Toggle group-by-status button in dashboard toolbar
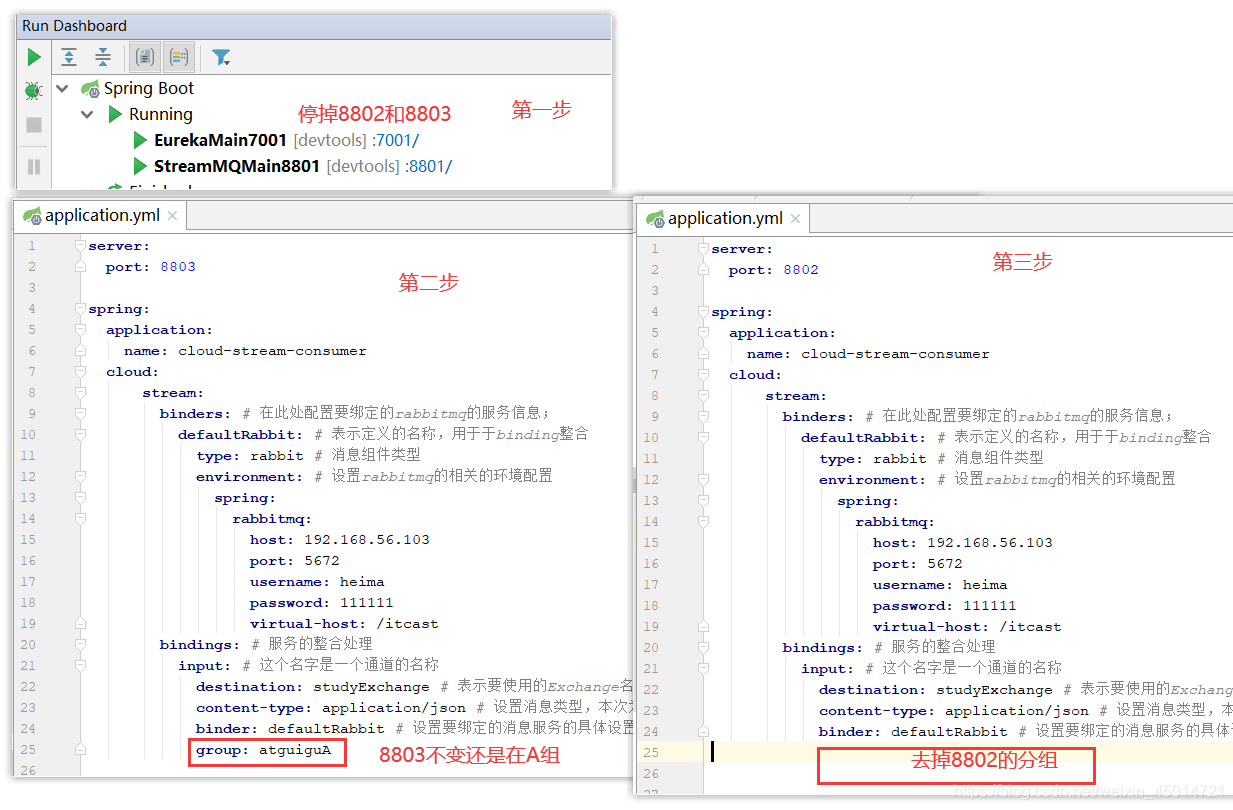The width and height of the screenshot is (1233, 810). (x=179, y=57)
